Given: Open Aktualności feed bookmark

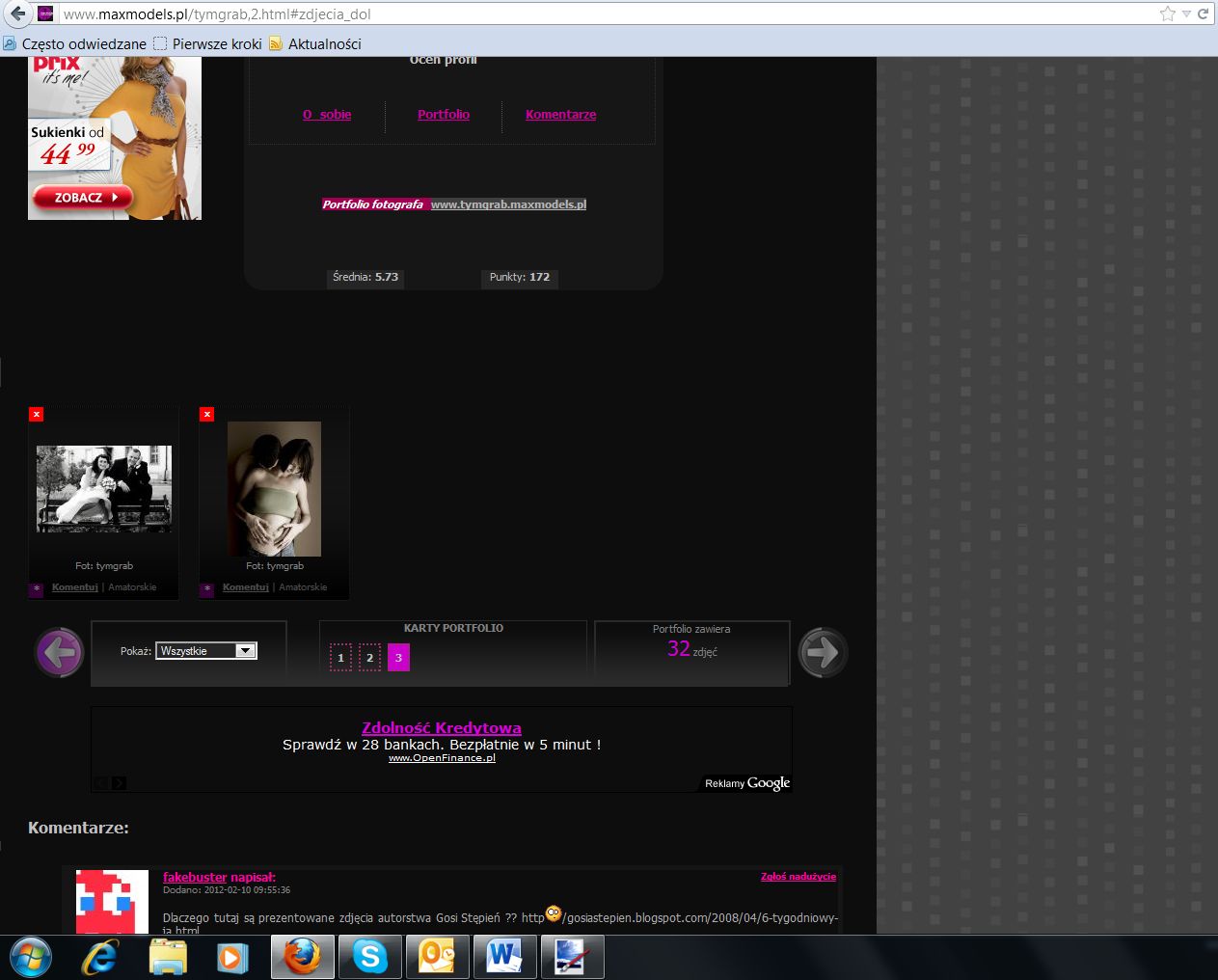Looking at the screenshot, I should tap(315, 43).
